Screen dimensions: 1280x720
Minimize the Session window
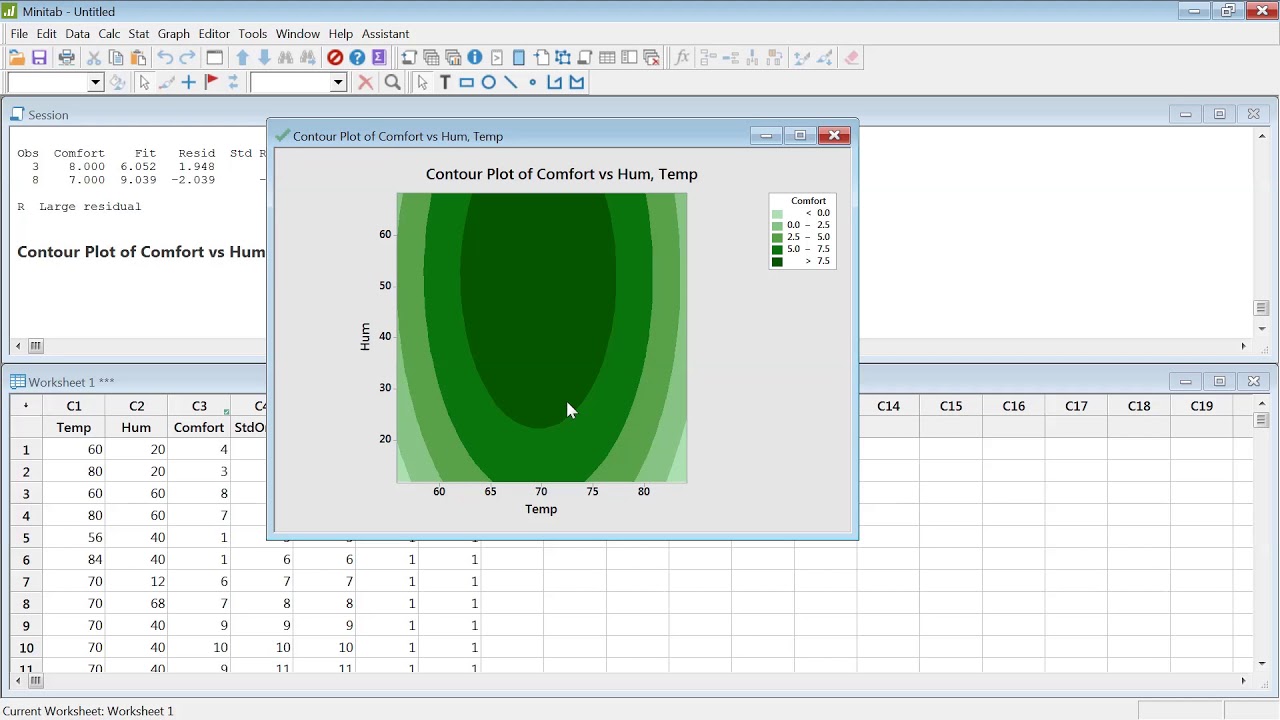tap(1185, 115)
